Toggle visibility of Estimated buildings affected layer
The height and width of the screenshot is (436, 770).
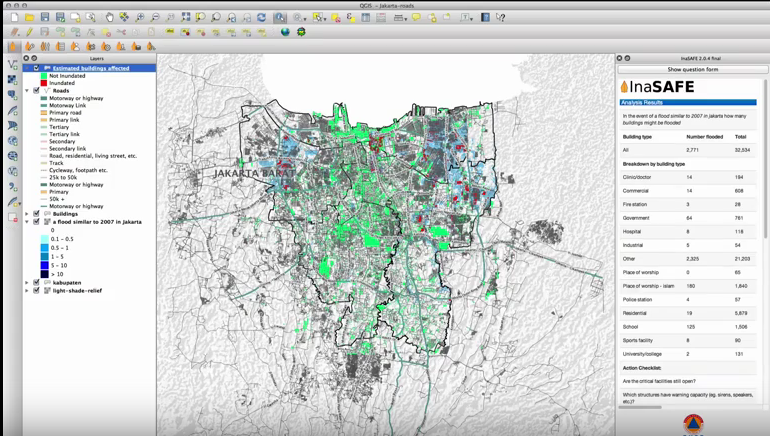(36, 68)
